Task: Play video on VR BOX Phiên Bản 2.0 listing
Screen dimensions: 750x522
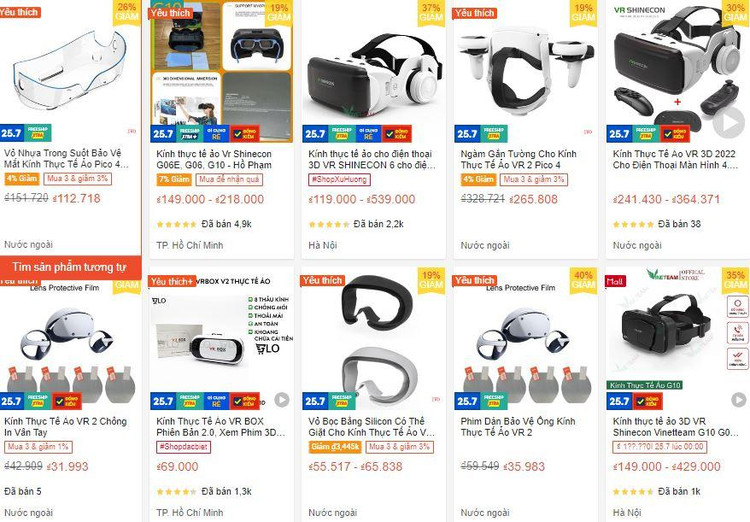Action: click(x=282, y=400)
